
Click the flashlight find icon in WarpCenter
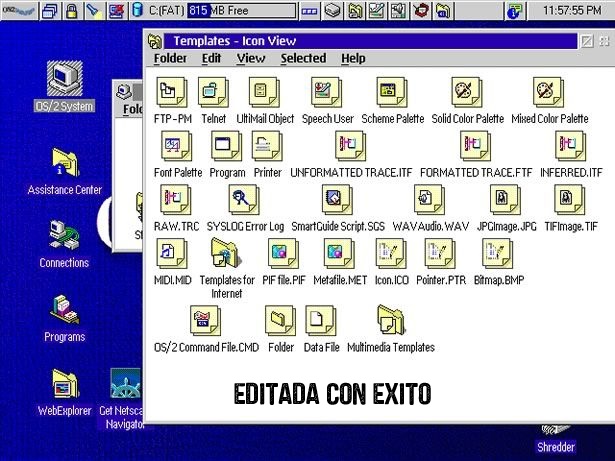[94, 11]
